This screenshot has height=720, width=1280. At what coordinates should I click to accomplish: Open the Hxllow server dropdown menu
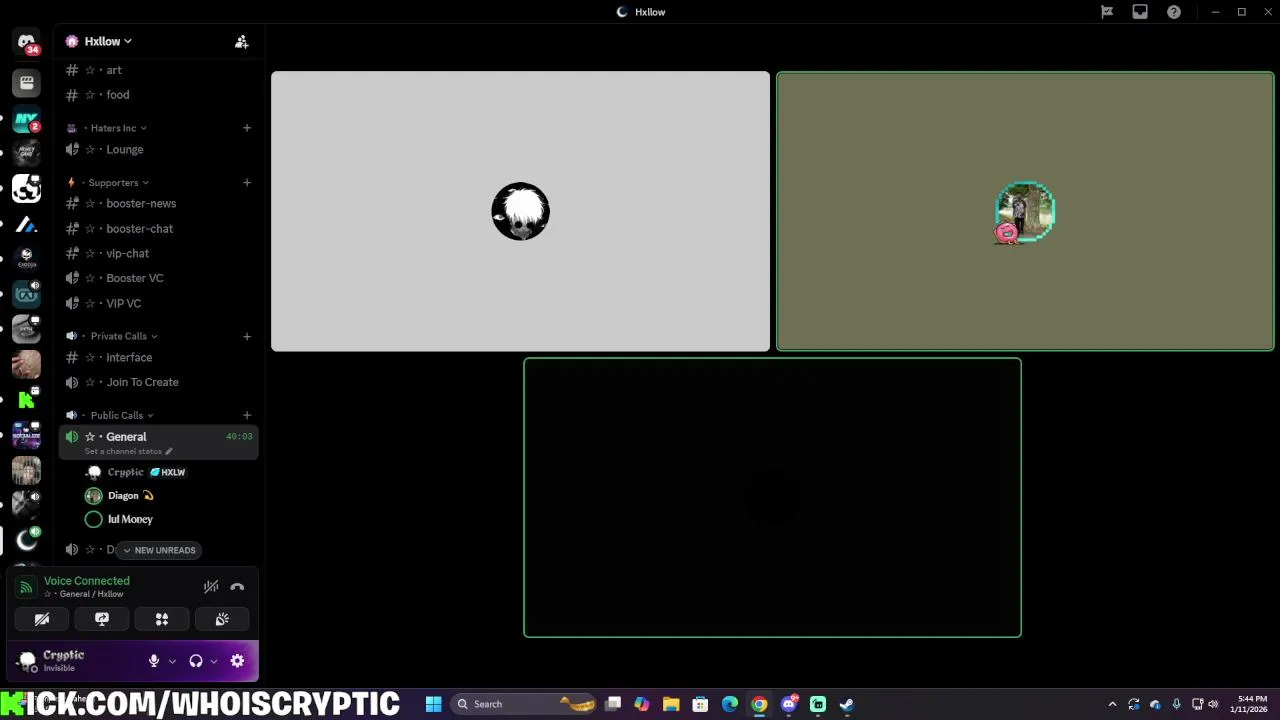(108, 42)
